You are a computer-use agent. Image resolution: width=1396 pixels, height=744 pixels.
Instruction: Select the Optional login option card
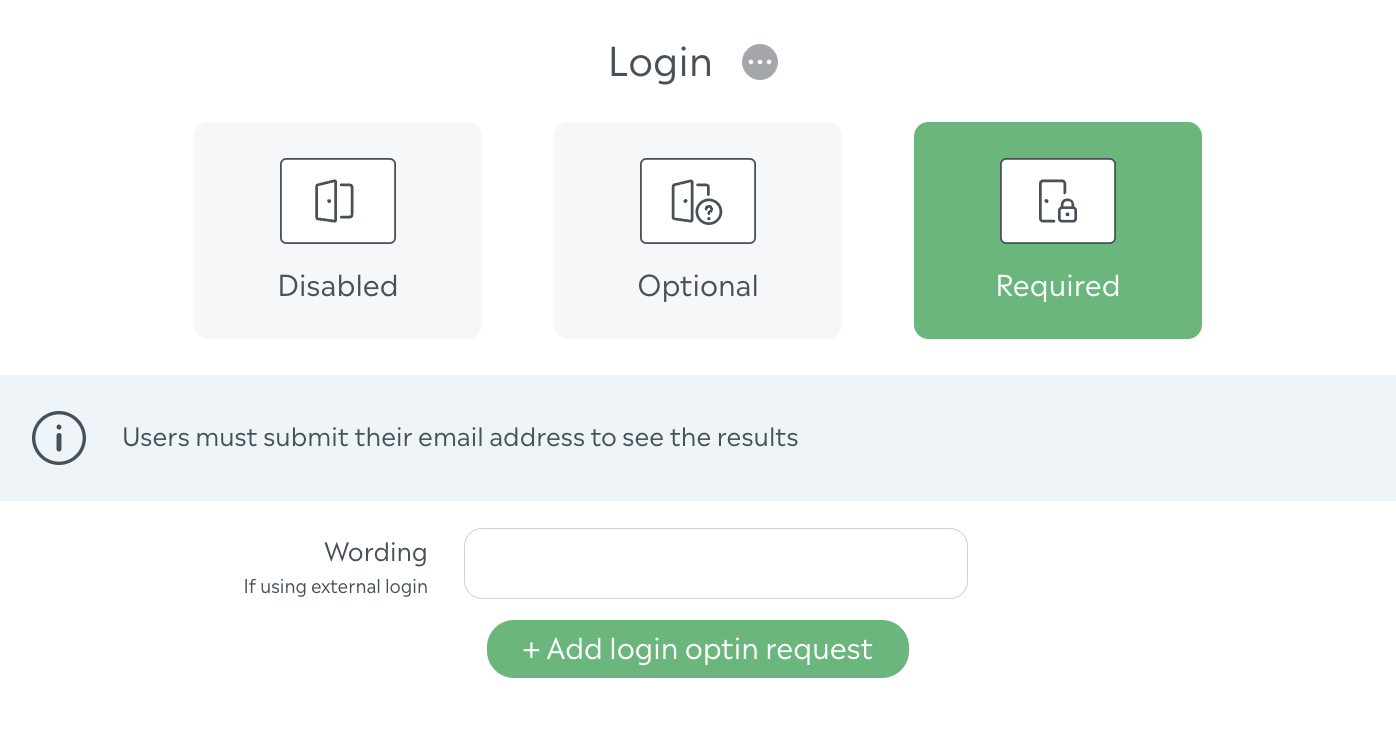point(698,230)
